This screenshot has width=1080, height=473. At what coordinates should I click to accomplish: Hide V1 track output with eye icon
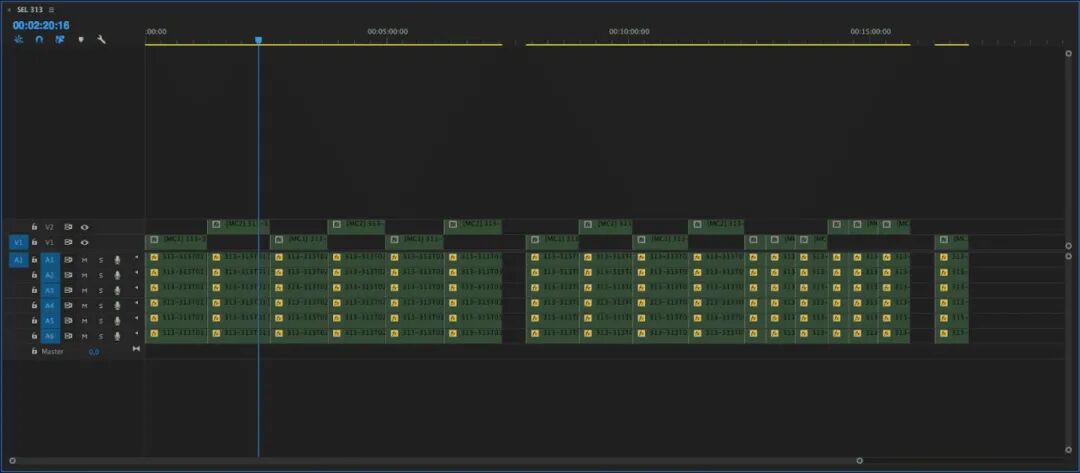tap(84, 242)
